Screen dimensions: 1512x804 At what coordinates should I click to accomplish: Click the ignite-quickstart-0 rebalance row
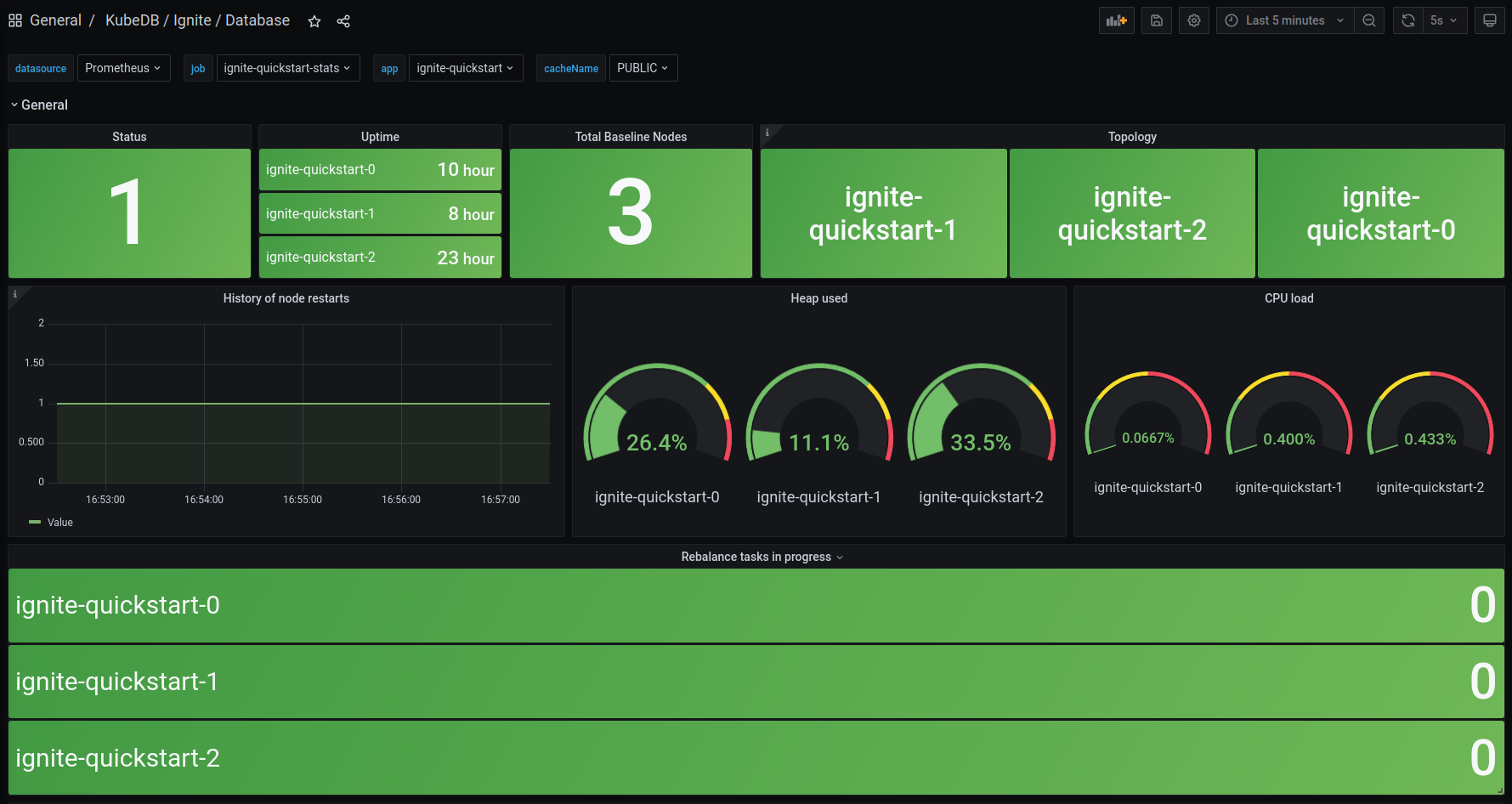tap(756, 605)
